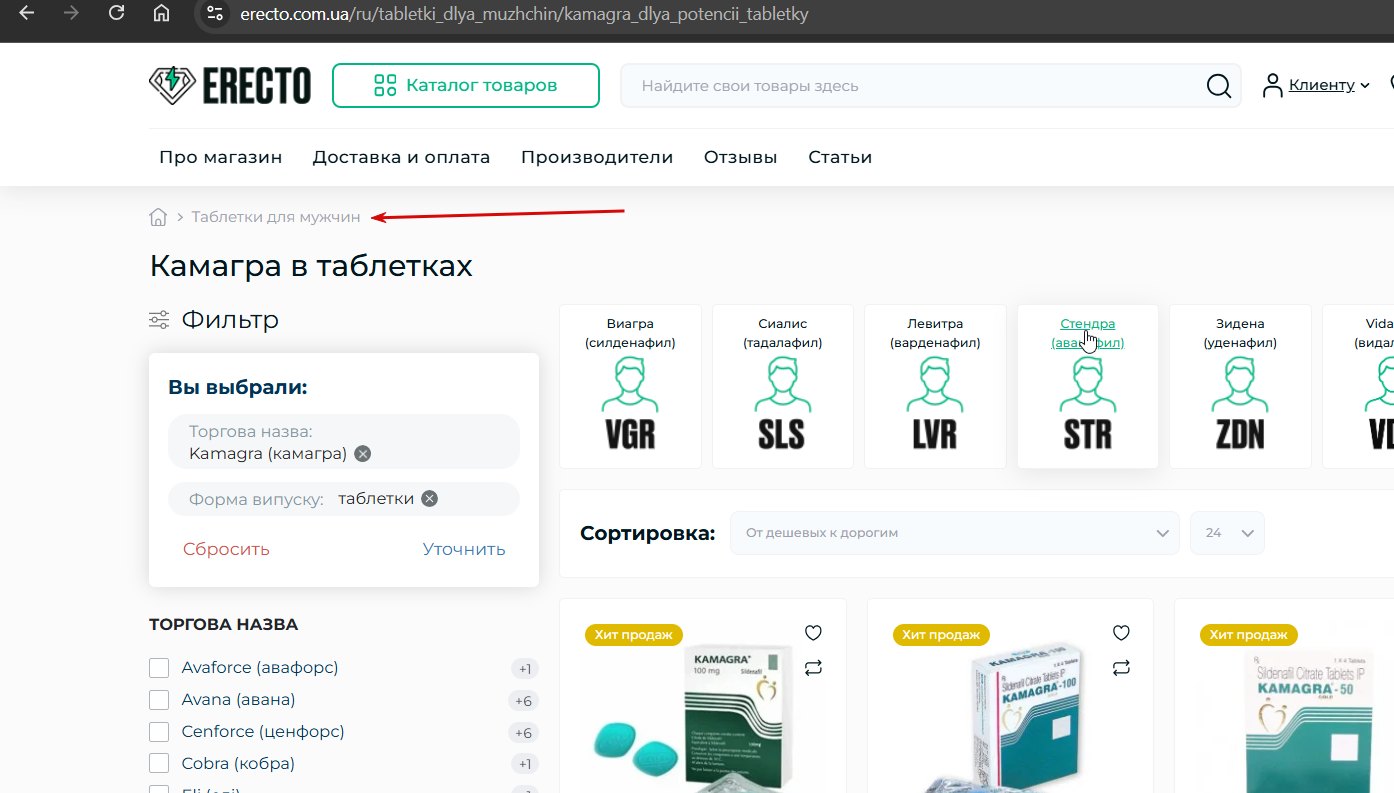Remove the Kamagra (камагра) filter chip
Screen dimensions: 1394x793
pos(363,454)
